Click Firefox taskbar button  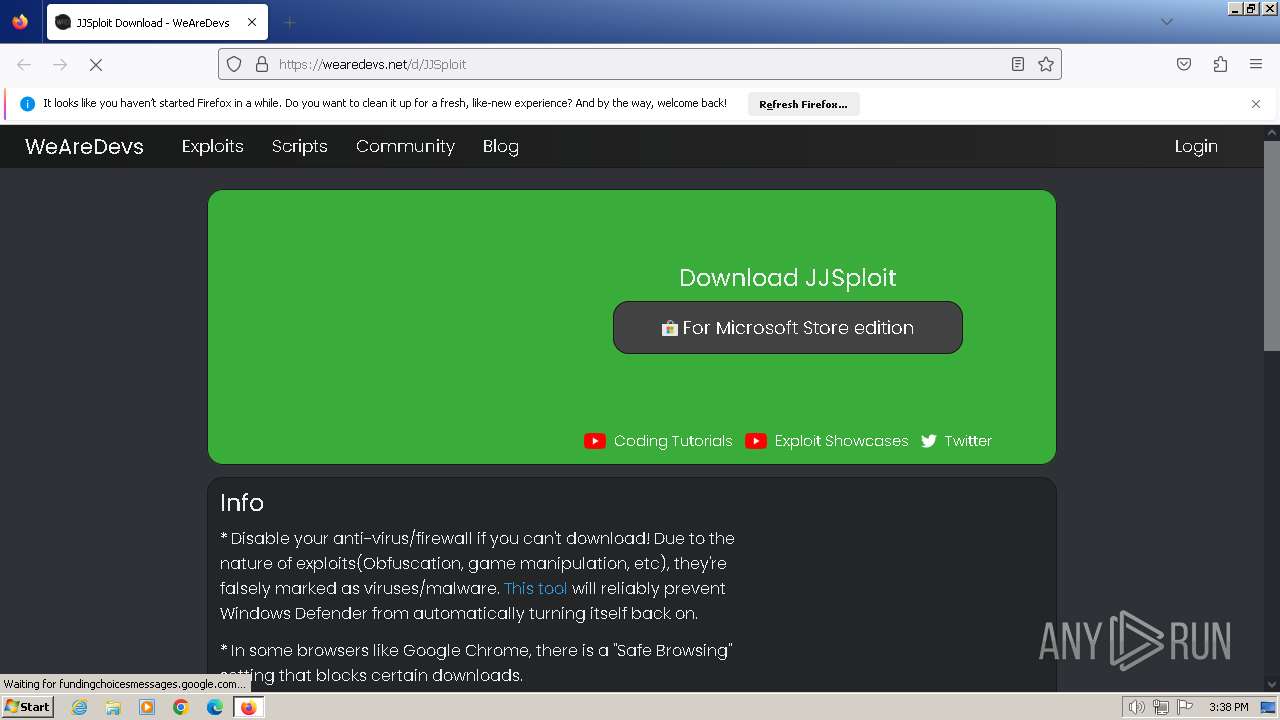[x=248, y=707]
